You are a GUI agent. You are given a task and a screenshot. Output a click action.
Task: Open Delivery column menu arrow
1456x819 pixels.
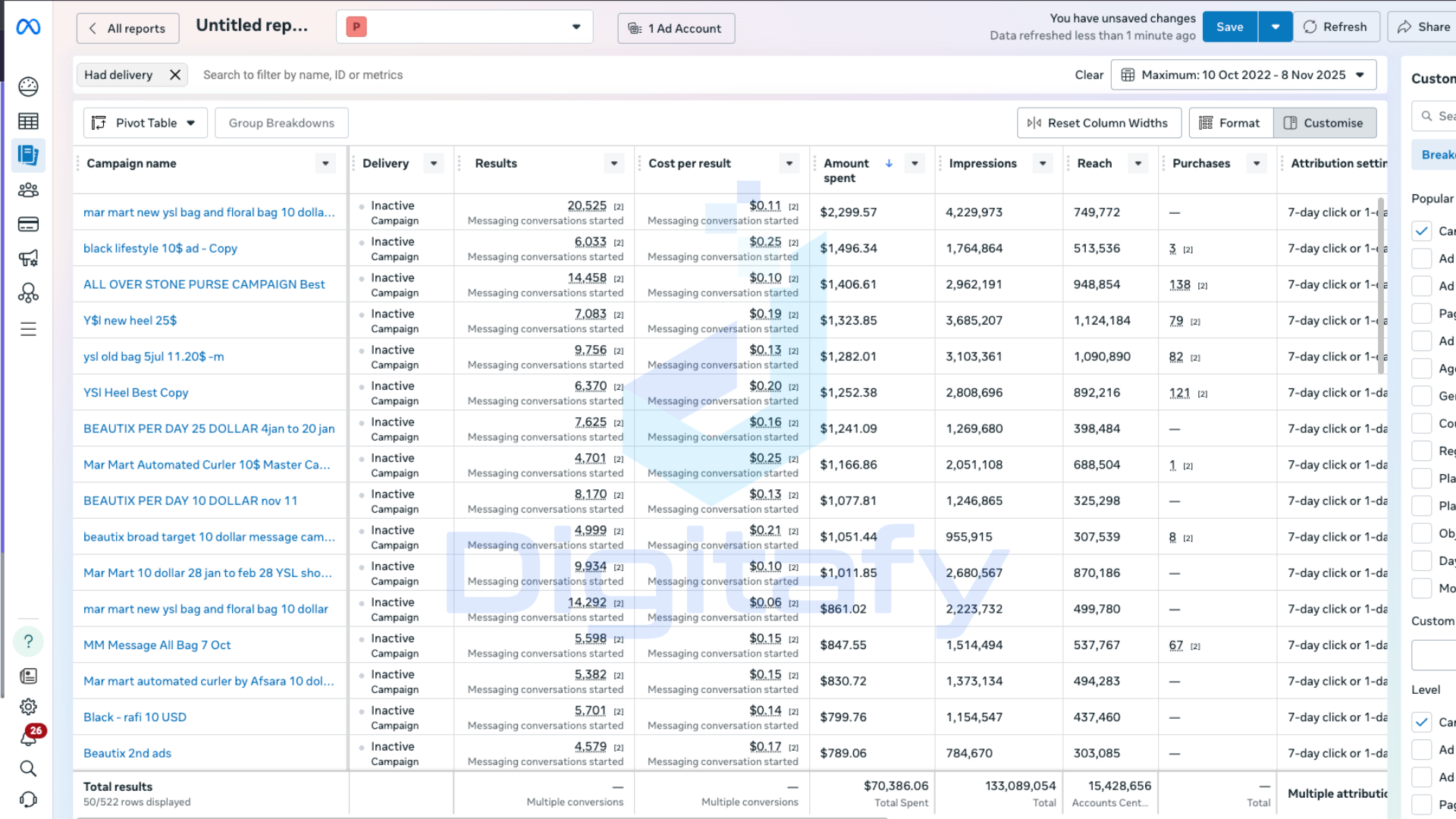(x=434, y=163)
